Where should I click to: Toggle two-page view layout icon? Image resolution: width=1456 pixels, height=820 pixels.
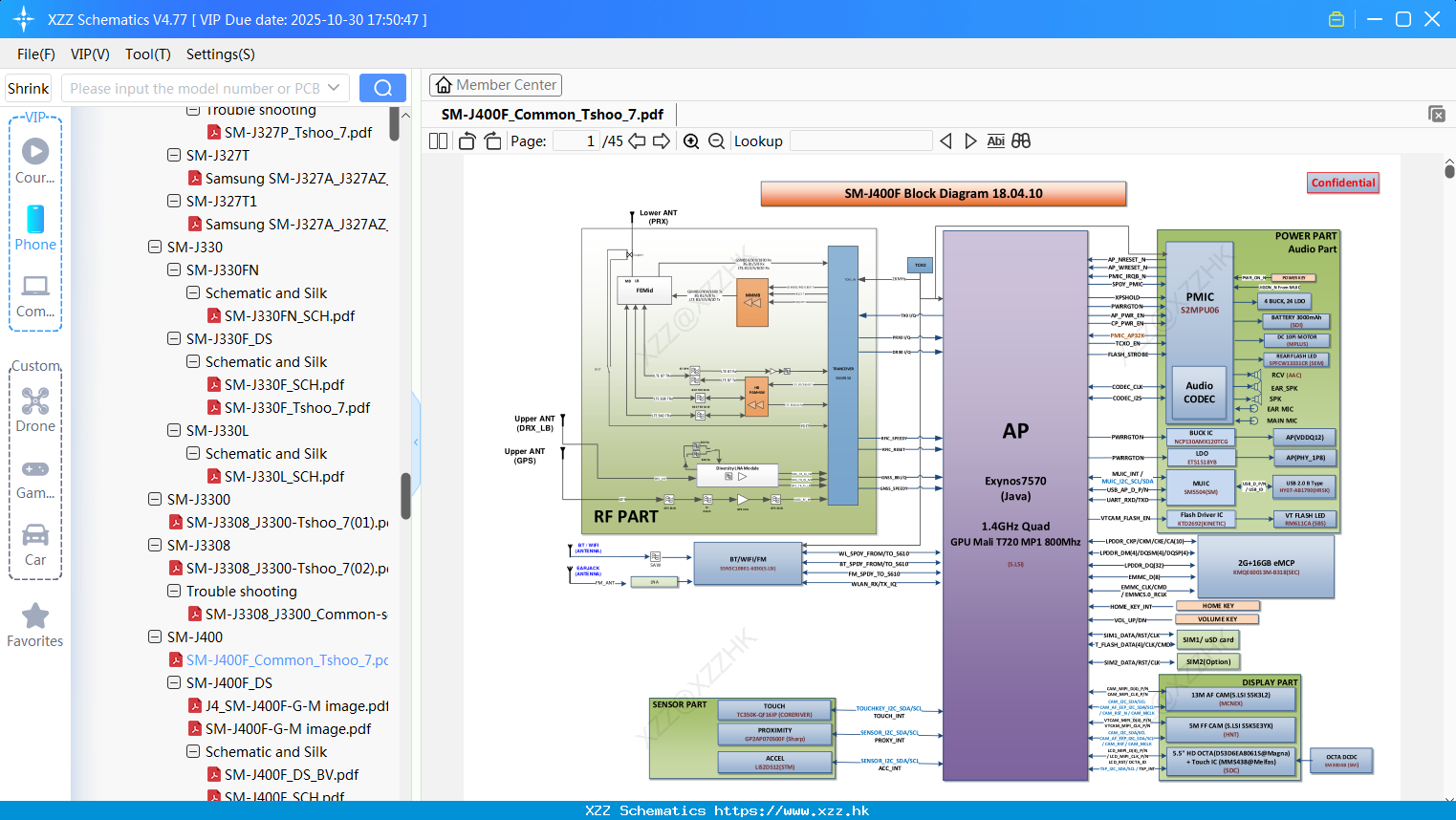(x=438, y=140)
